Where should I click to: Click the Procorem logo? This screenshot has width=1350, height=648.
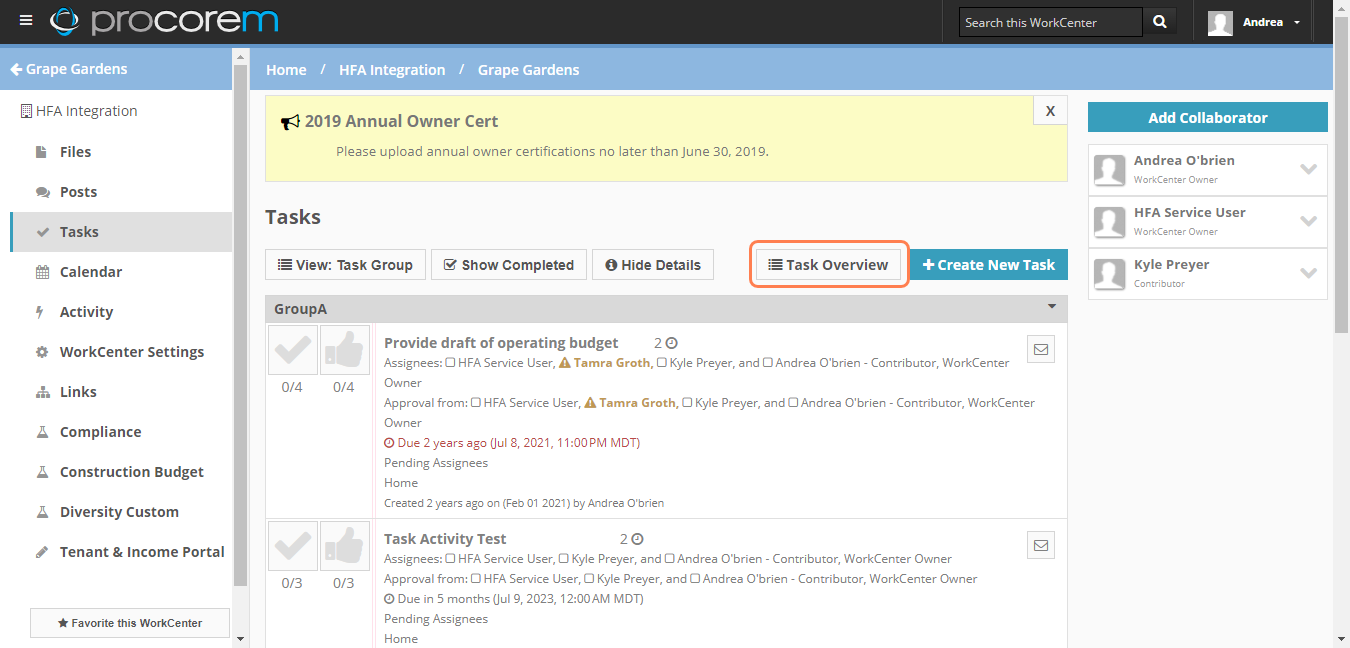[x=164, y=21]
